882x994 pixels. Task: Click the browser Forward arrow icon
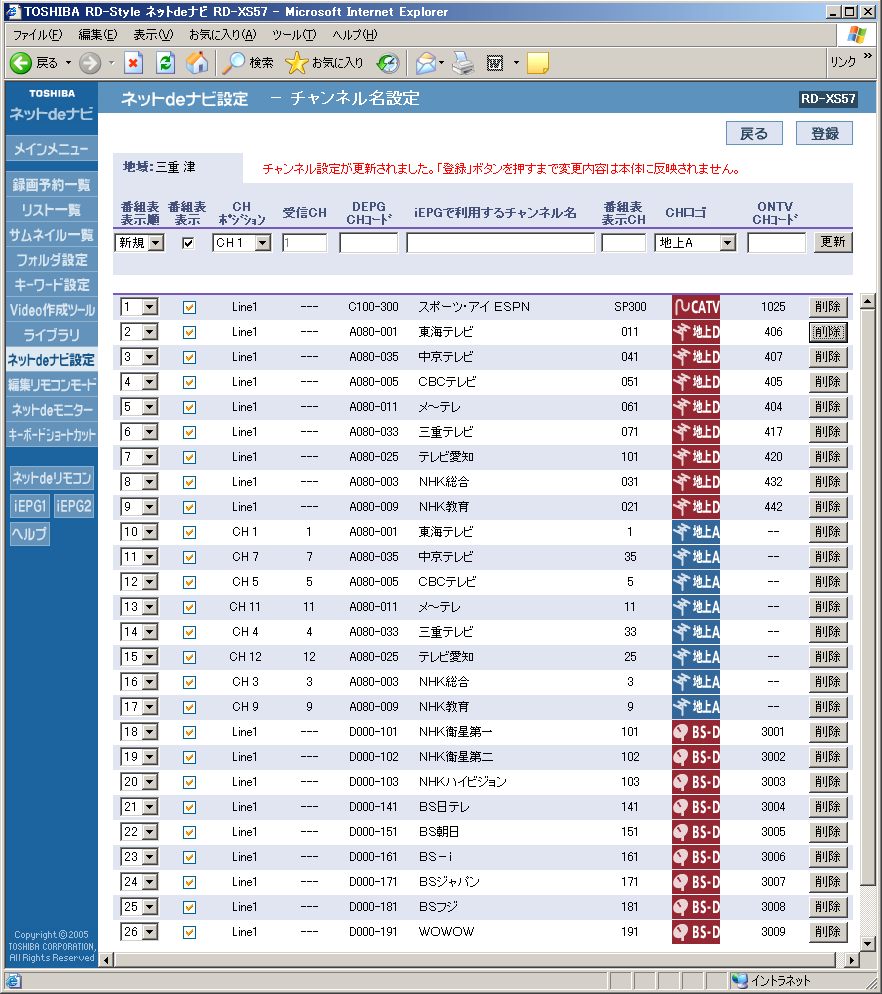pyautogui.click(x=89, y=63)
